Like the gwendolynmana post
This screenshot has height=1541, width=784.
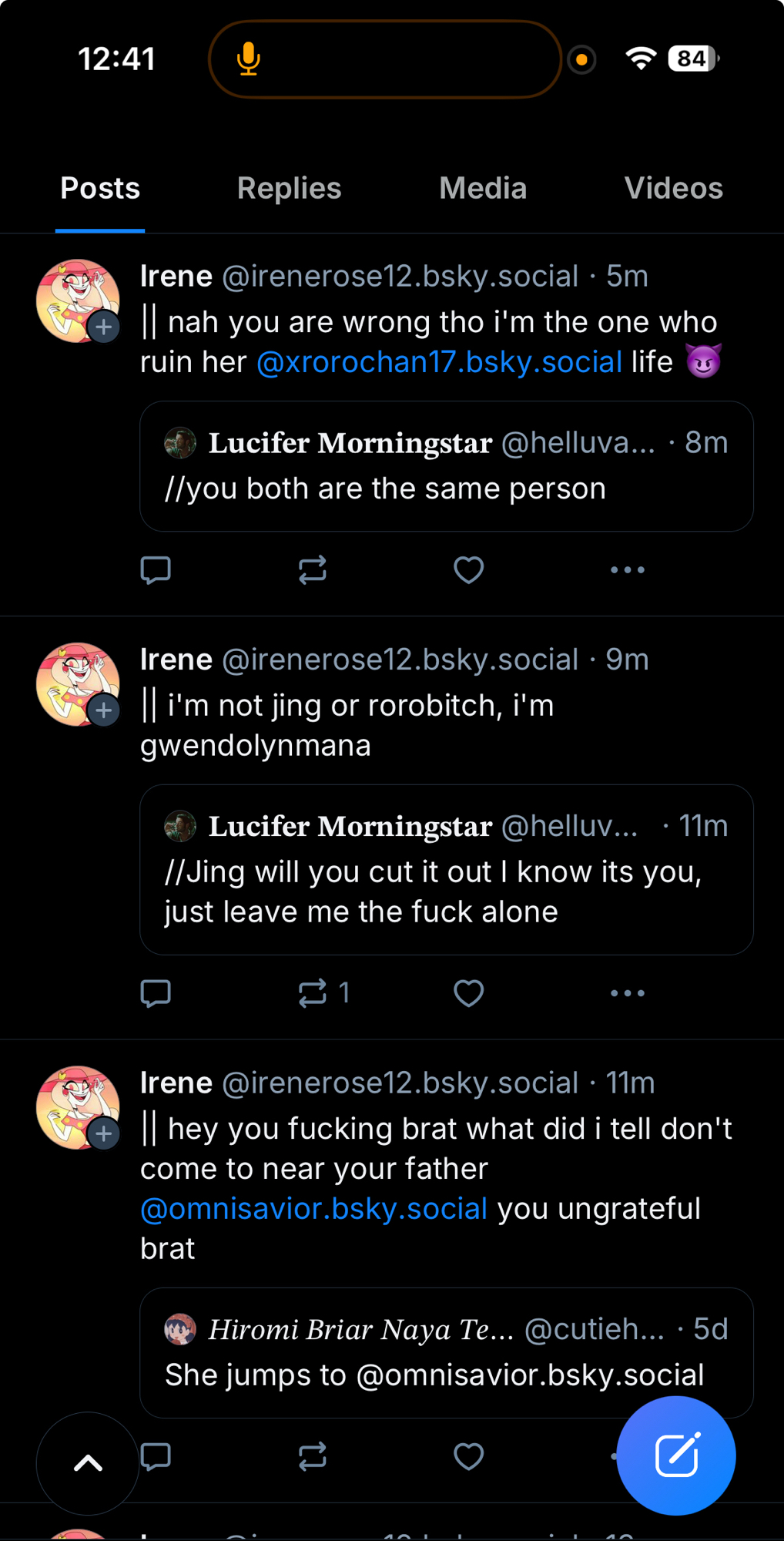point(468,993)
